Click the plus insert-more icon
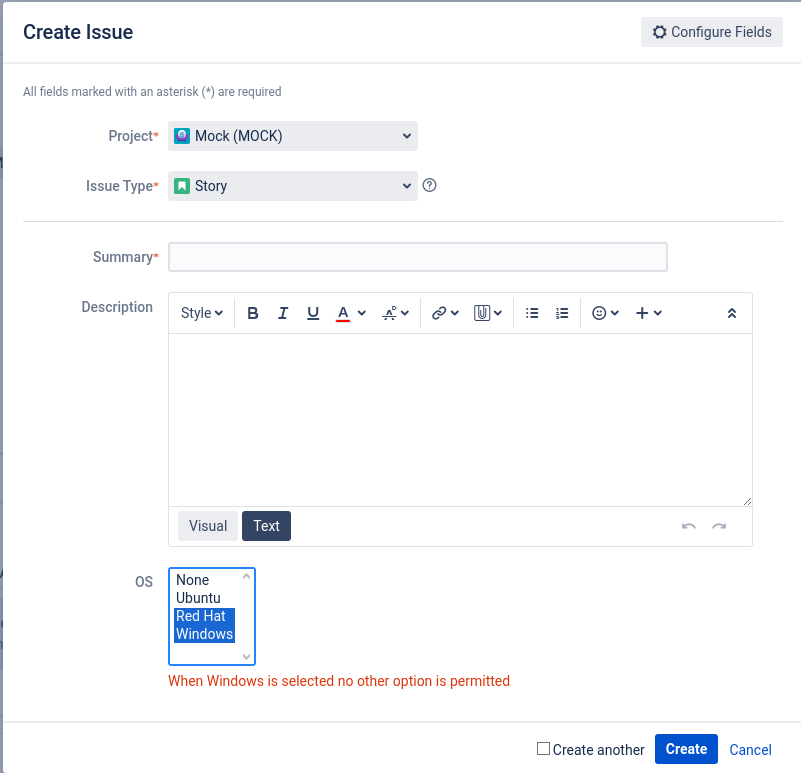 642,313
